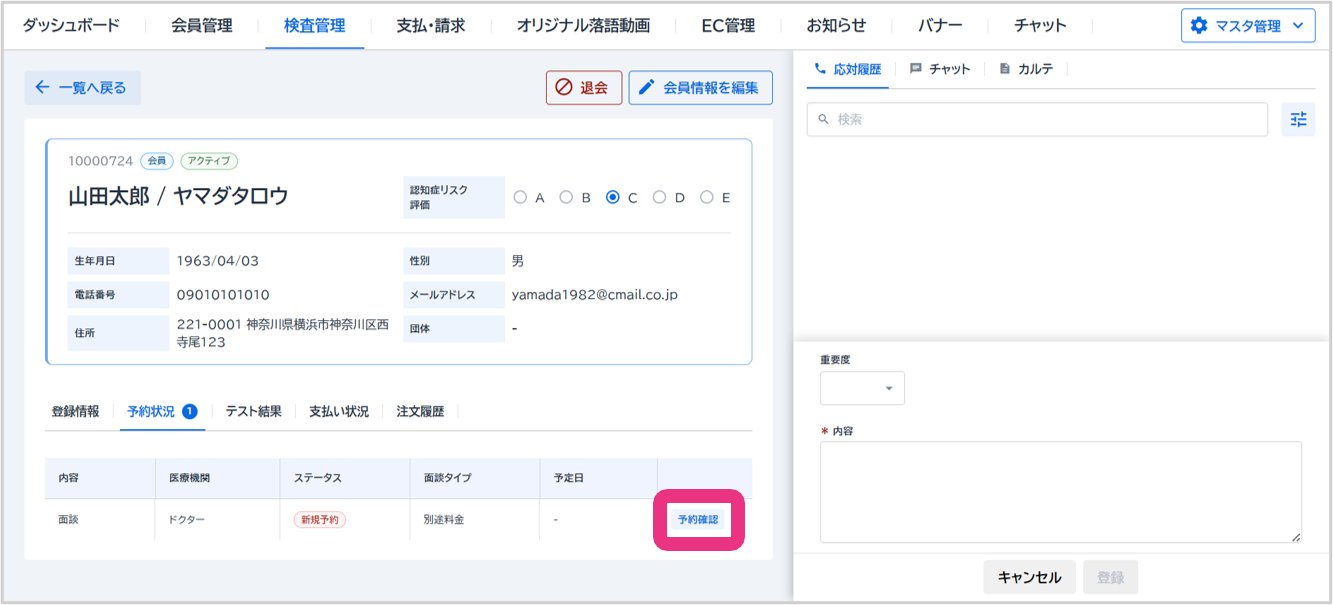Expand the マスタ管理 menu chevron
The width and height of the screenshot is (1333, 605).
1297,26
